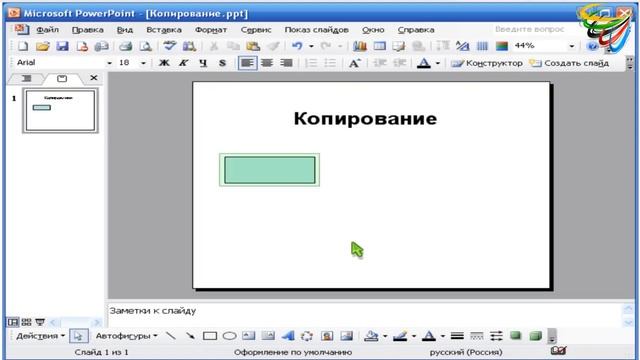This screenshot has height=360, width=640.
Task: Open line color dropdown arrow
Action: (413, 336)
